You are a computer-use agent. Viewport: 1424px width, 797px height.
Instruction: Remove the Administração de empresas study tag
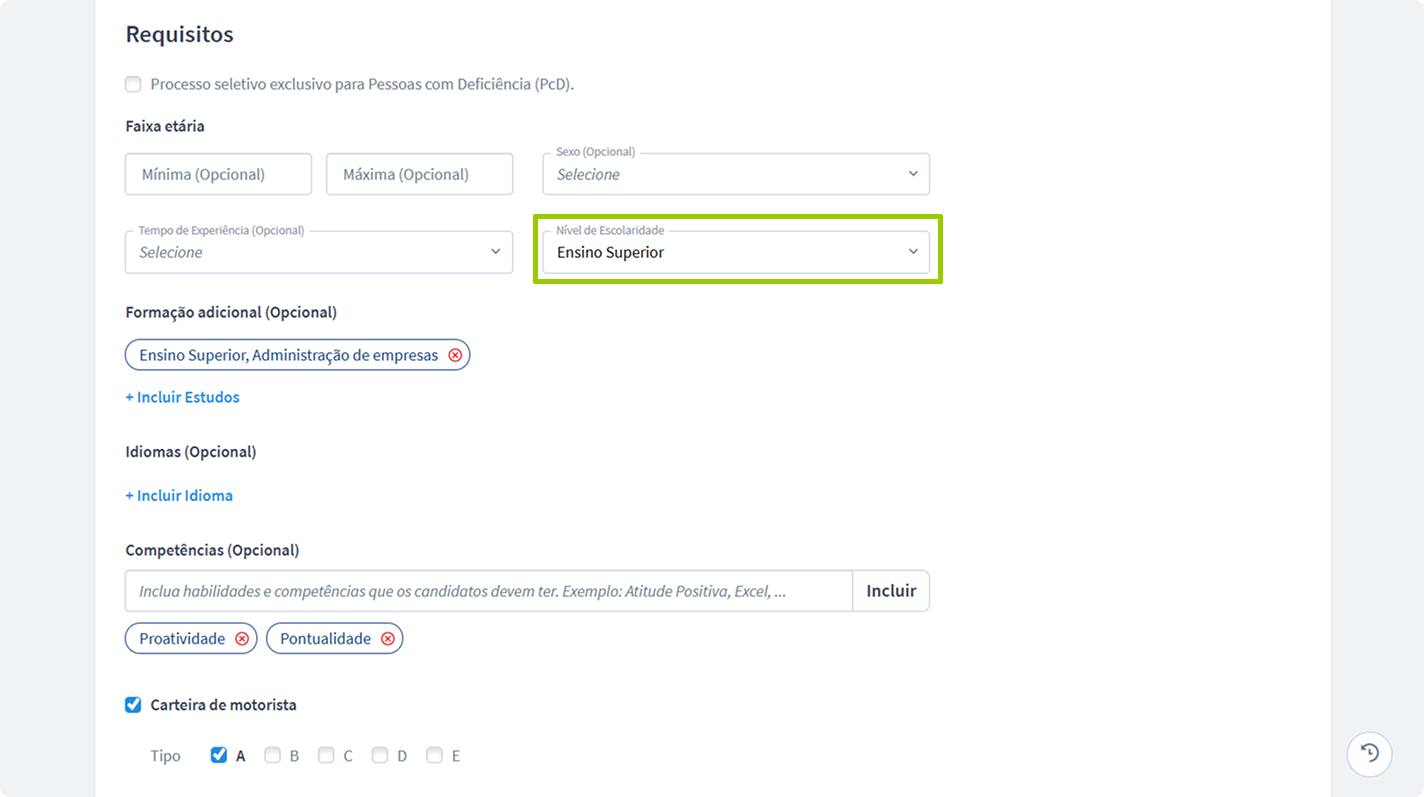tap(455, 355)
